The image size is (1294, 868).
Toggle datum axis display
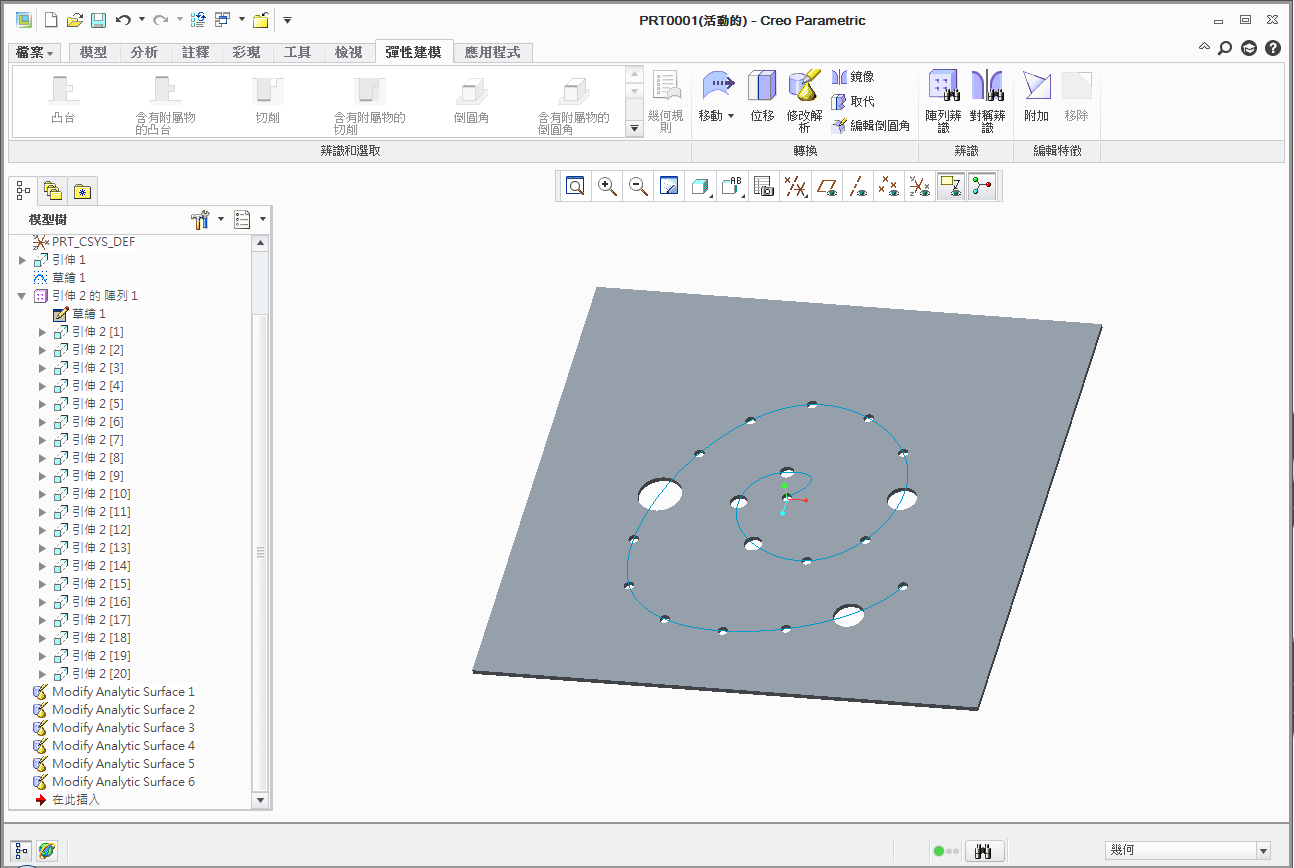click(857, 186)
